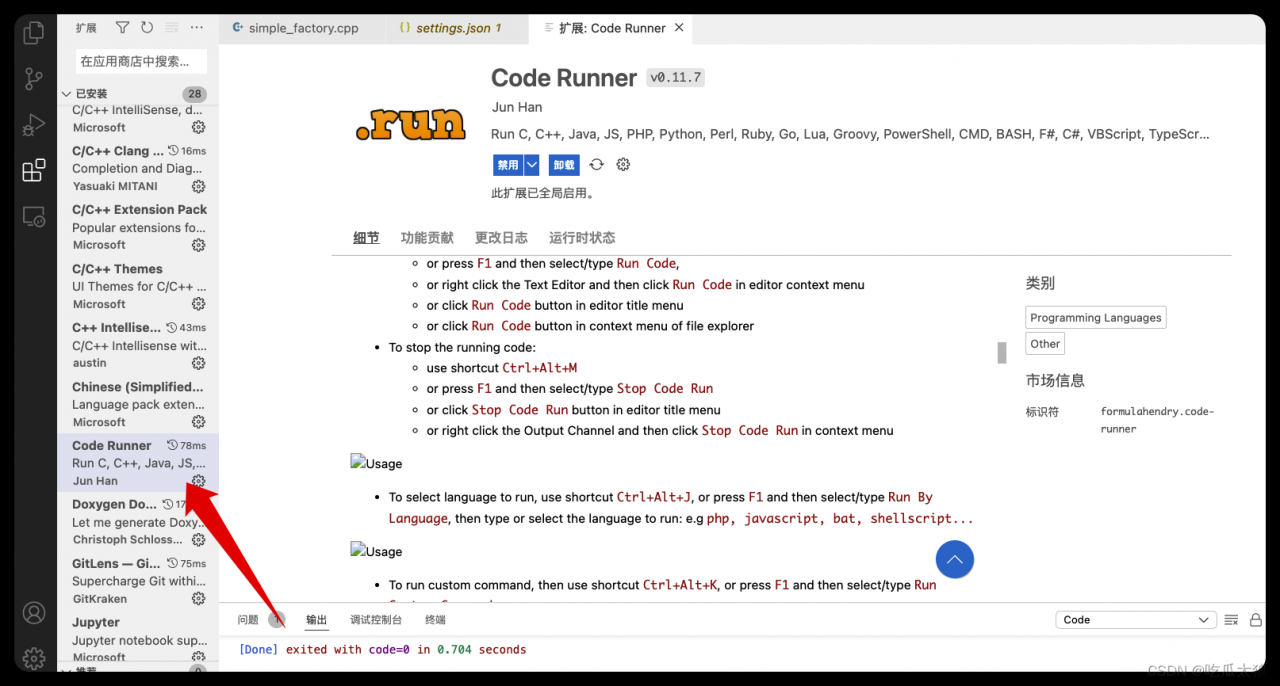
Task: Switch to the 输出 output panel tab
Action: coord(316,620)
